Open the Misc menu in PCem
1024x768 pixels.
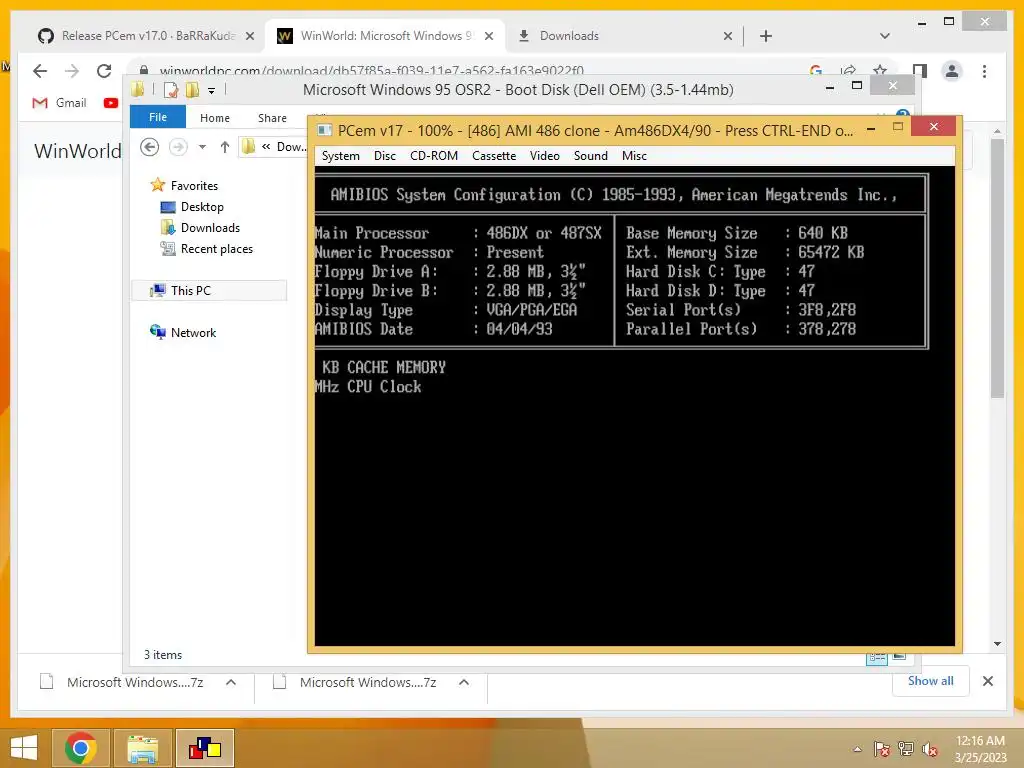(x=634, y=155)
